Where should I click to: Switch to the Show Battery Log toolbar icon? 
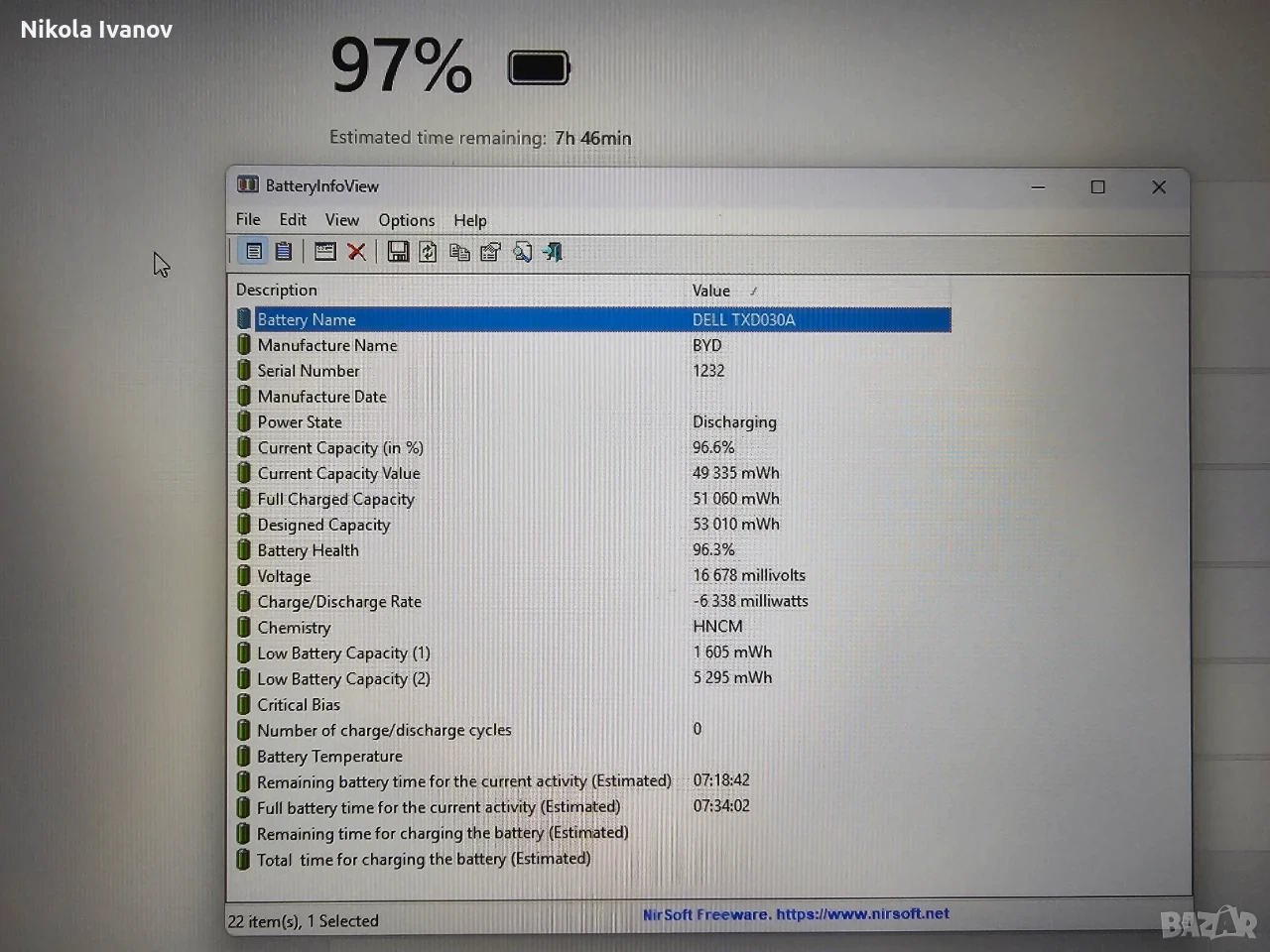284,252
